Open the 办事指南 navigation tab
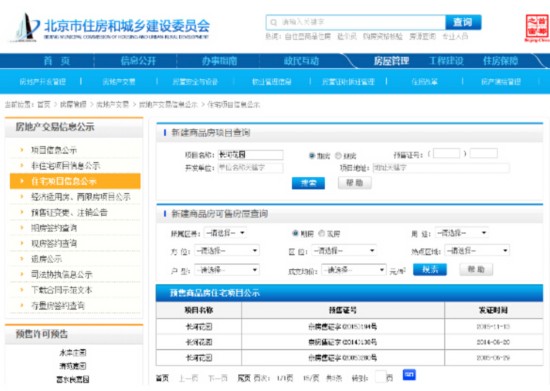This screenshot has width=550, height=391. pyautogui.click(x=219, y=61)
